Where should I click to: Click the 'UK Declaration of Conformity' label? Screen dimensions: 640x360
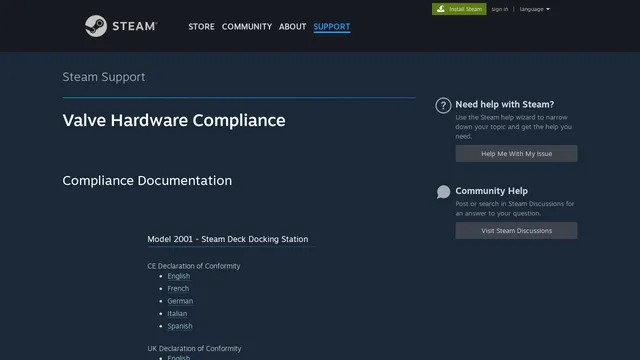click(x=194, y=348)
